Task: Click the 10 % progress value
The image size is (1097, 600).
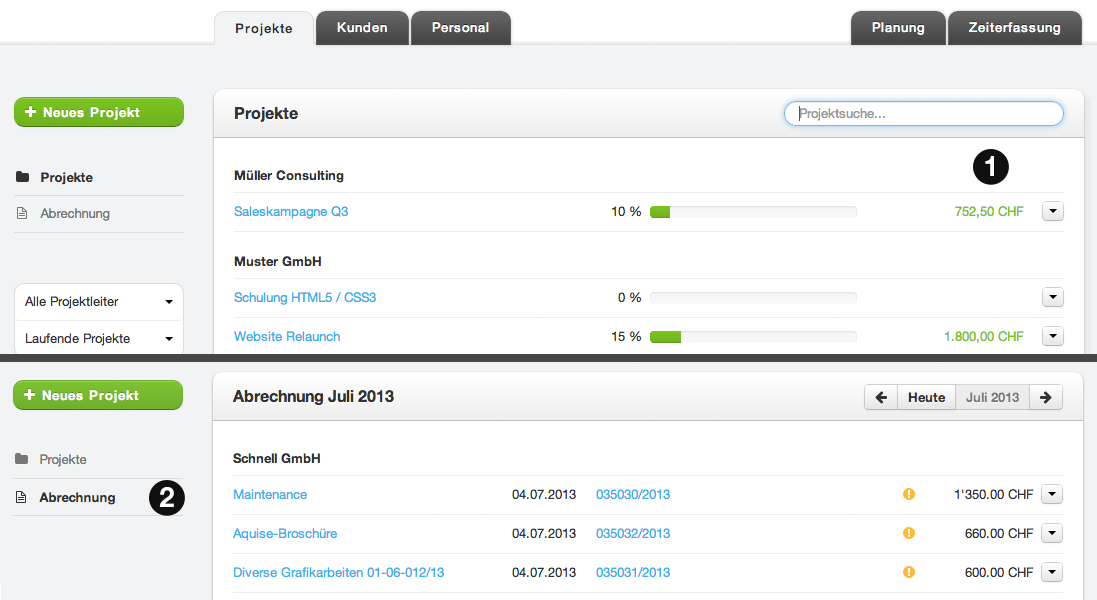Action: point(626,212)
